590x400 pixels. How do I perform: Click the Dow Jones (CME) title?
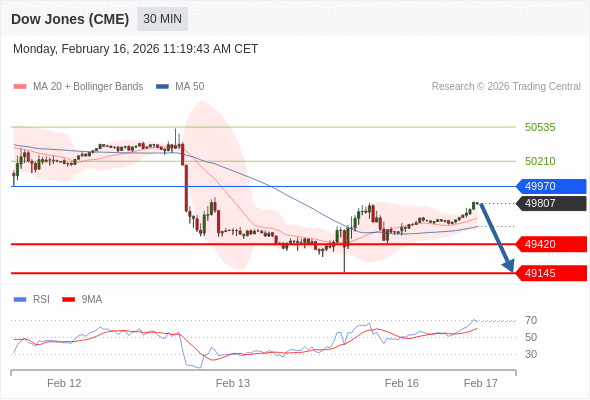point(70,19)
